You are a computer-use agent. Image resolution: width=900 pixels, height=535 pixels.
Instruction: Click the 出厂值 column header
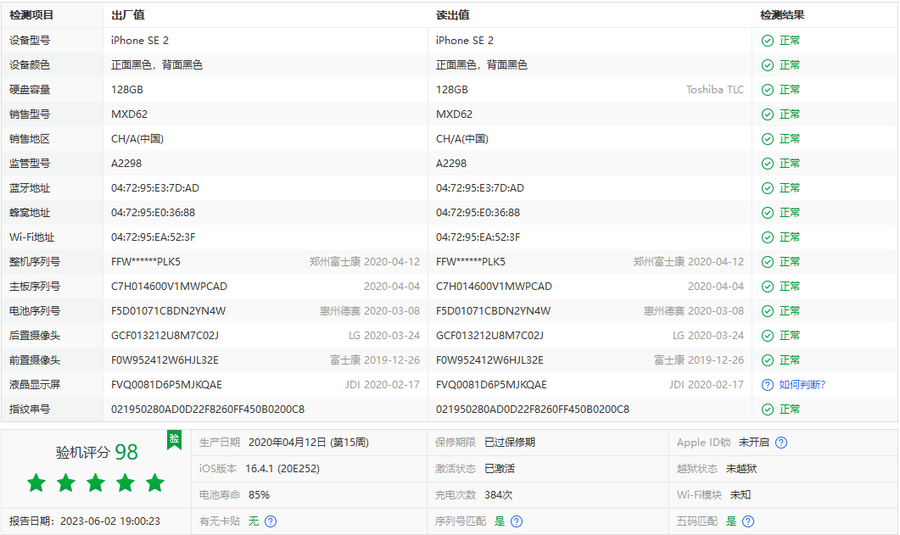click(x=127, y=15)
